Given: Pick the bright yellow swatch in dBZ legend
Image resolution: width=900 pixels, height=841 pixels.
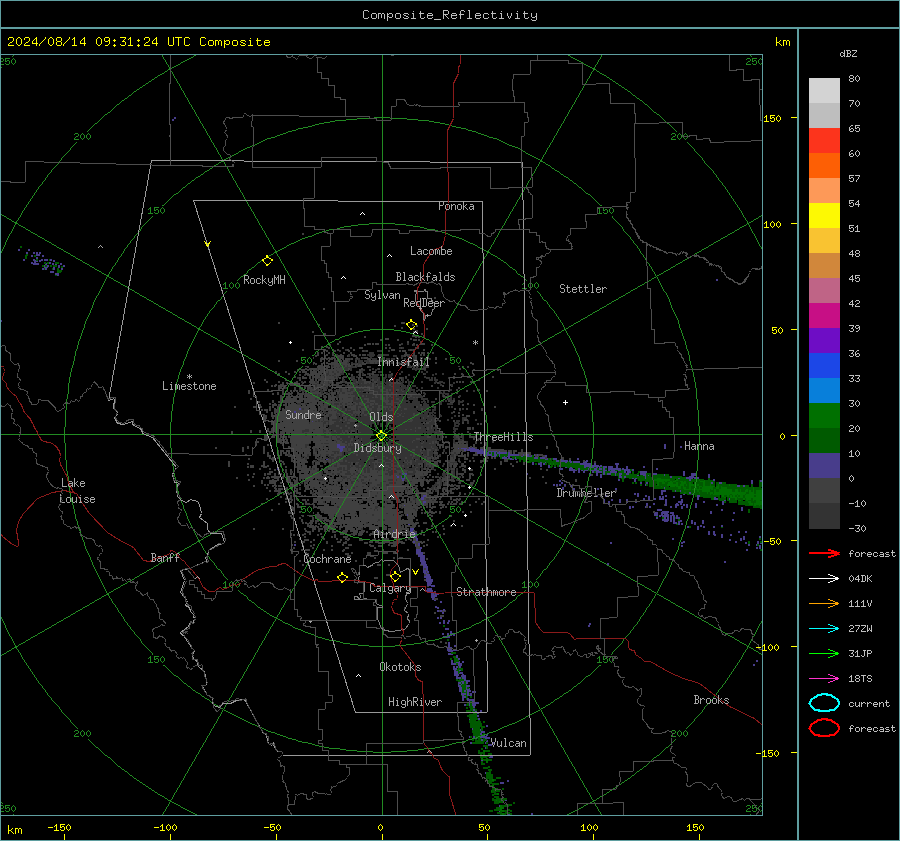Looking at the screenshot, I should pyautogui.click(x=824, y=216).
